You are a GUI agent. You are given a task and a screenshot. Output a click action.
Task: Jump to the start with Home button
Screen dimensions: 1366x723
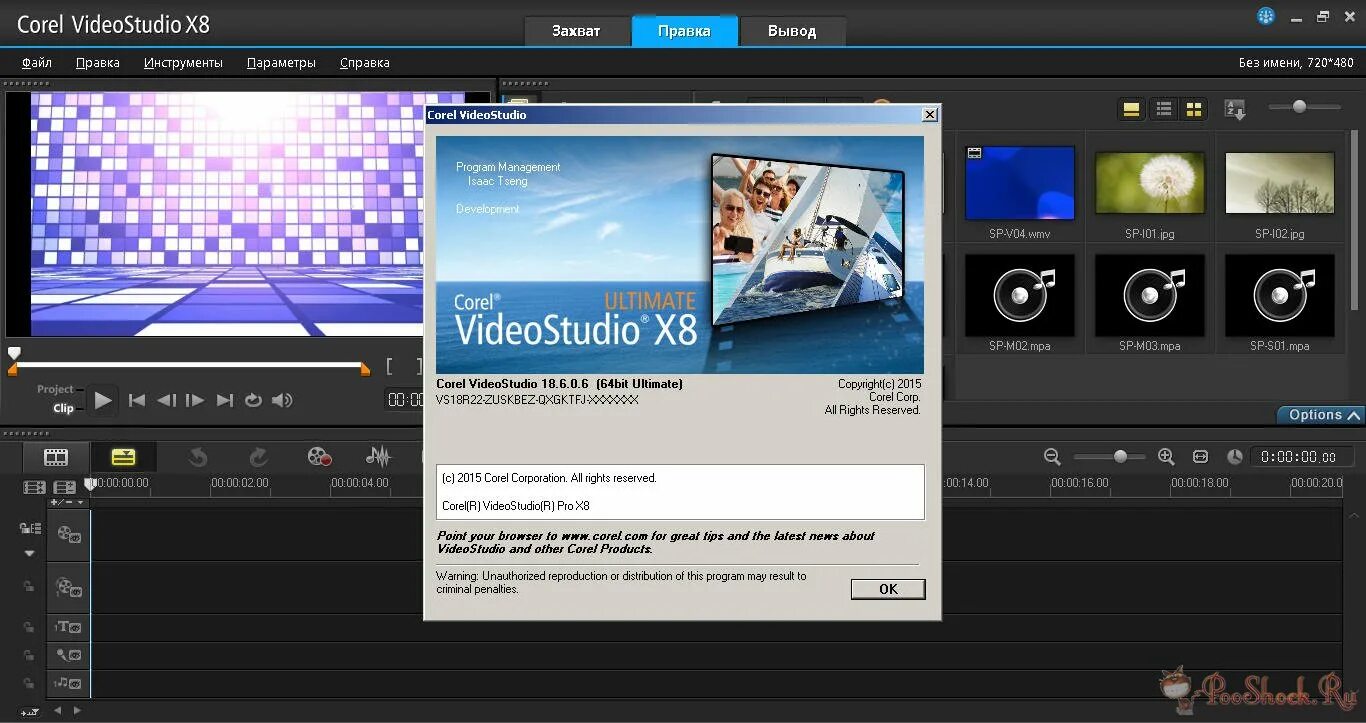137,400
